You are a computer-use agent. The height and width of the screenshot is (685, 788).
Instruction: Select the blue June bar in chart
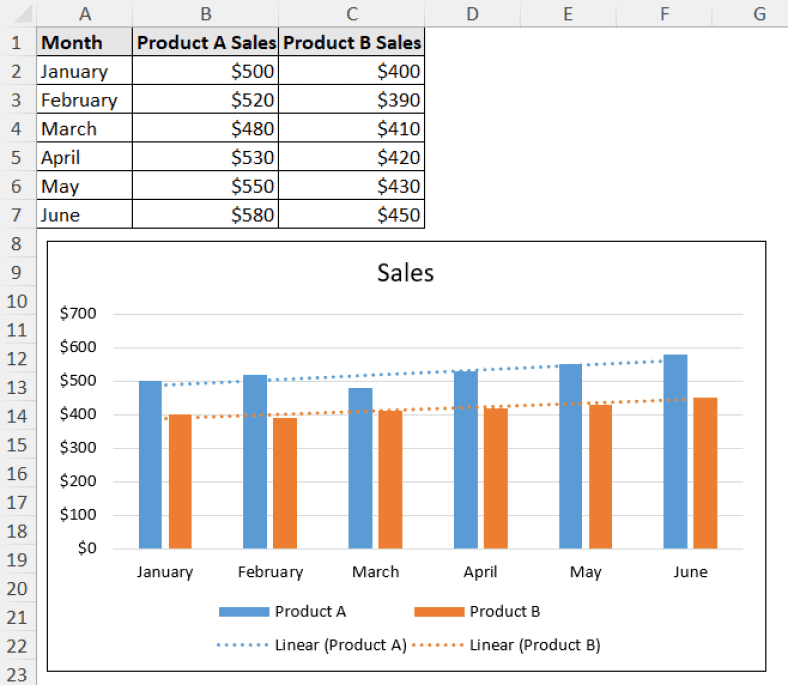tap(675, 452)
